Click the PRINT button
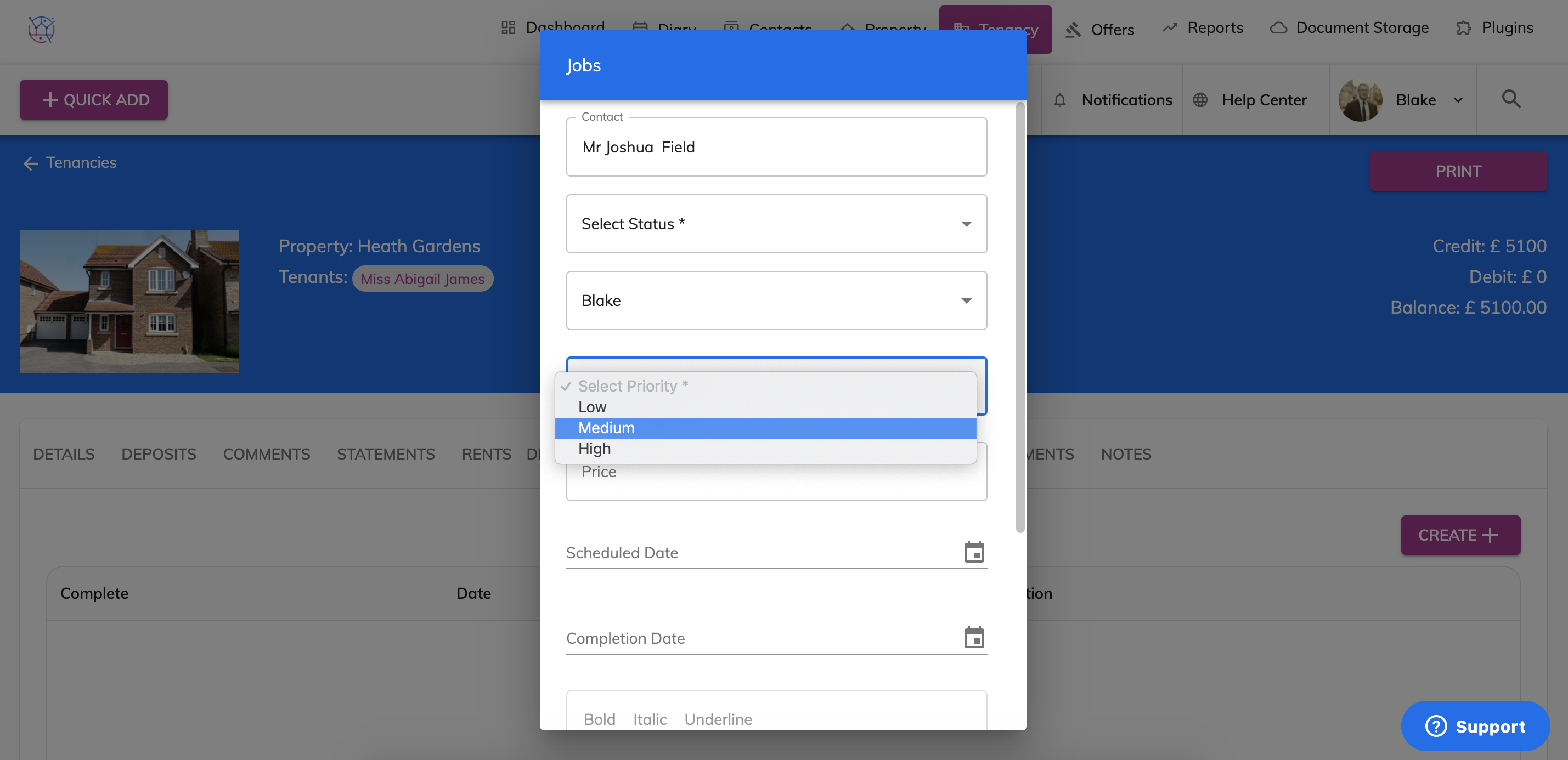This screenshot has width=1568, height=760. click(x=1458, y=171)
